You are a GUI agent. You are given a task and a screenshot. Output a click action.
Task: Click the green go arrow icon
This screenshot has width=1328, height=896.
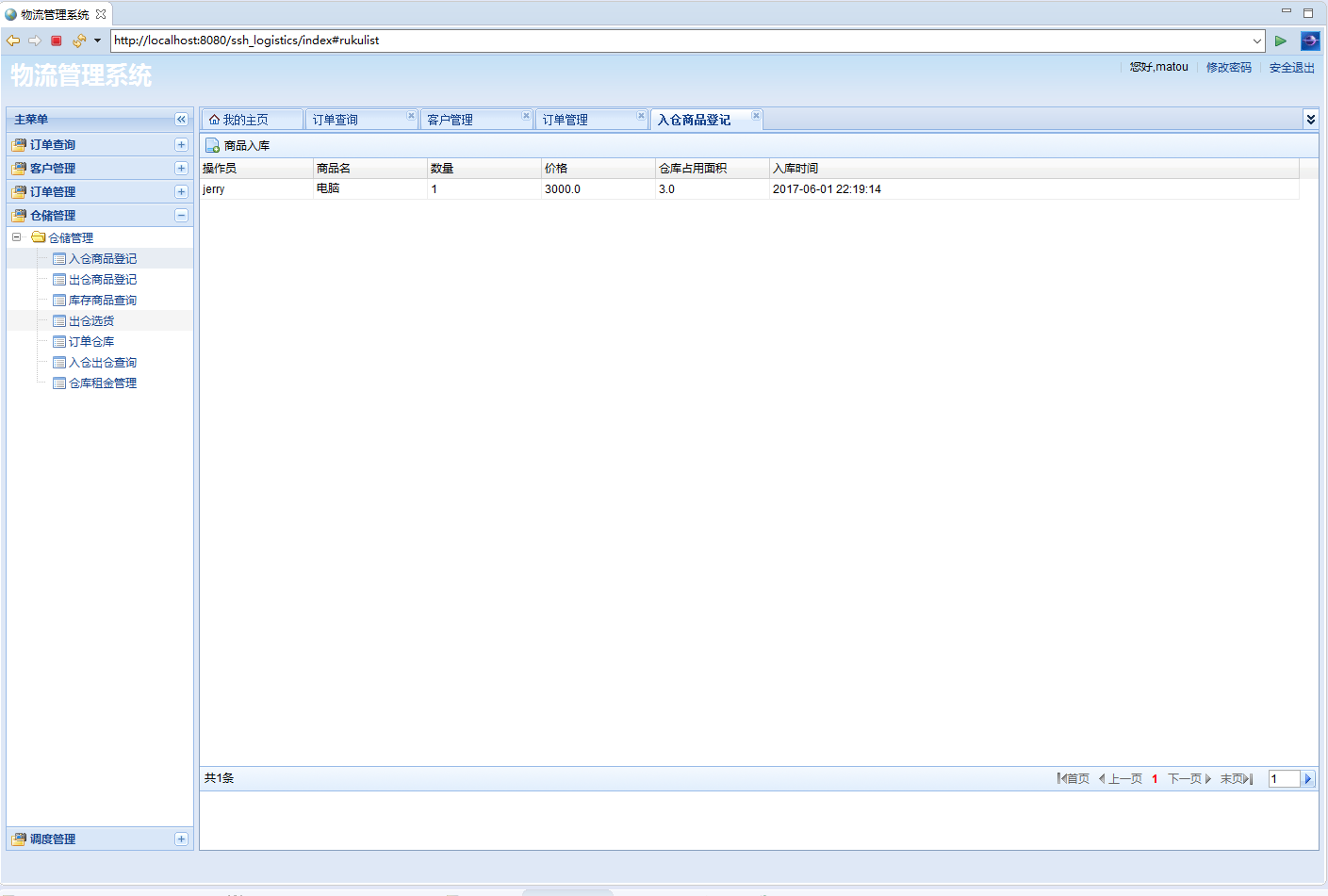point(1280,41)
